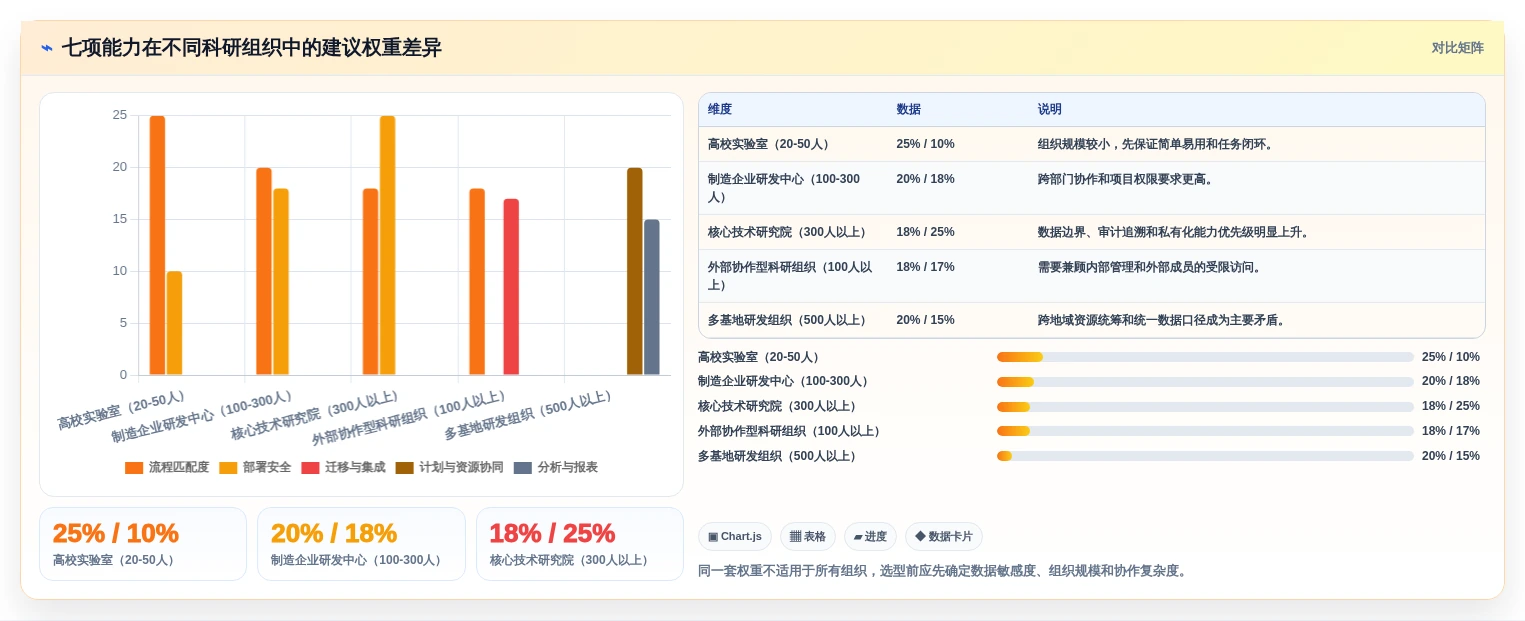Toggle the 分析与报表 legend item
1525x621 pixels.
556,467
